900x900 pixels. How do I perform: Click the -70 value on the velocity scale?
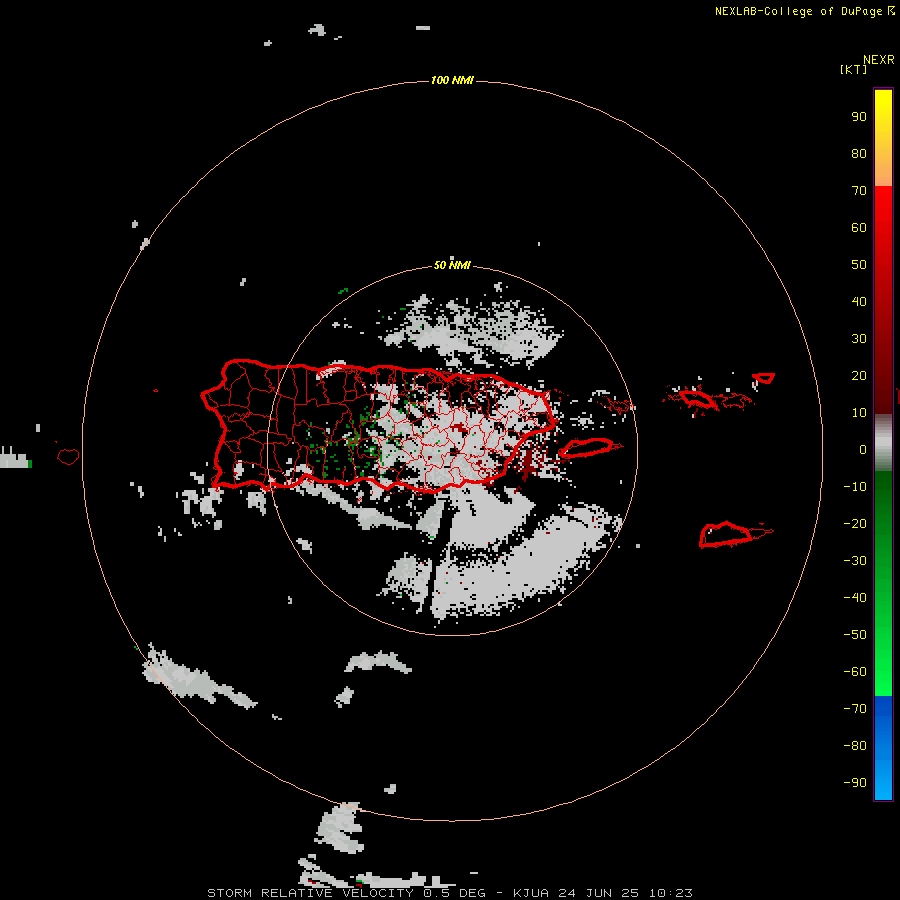point(855,709)
